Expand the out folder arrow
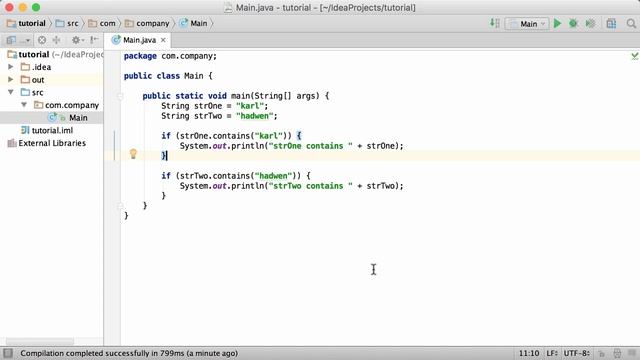Screen dimensions: 640x360 point(11,79)
